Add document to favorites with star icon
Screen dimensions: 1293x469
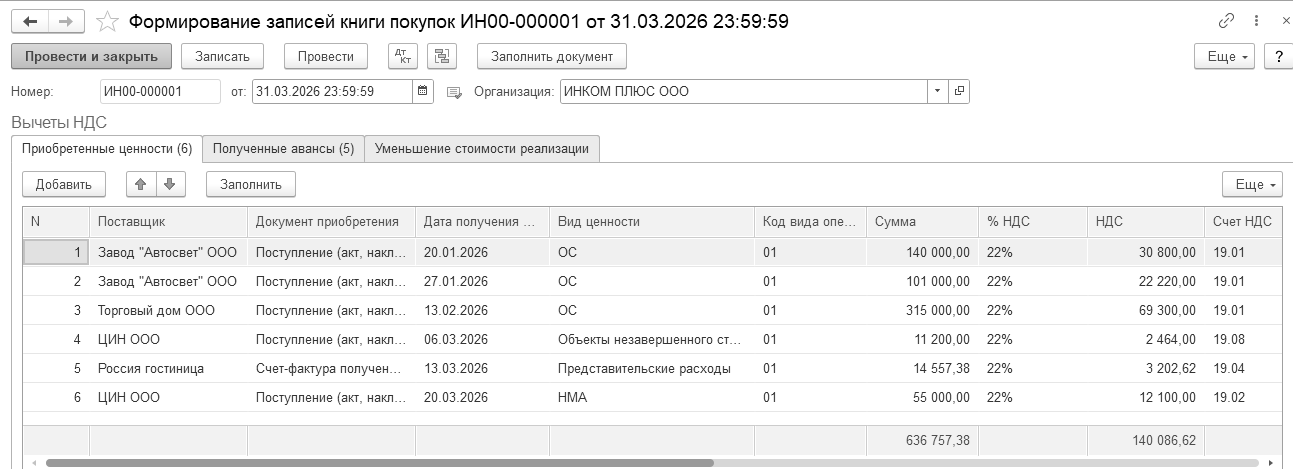(107, 21)
